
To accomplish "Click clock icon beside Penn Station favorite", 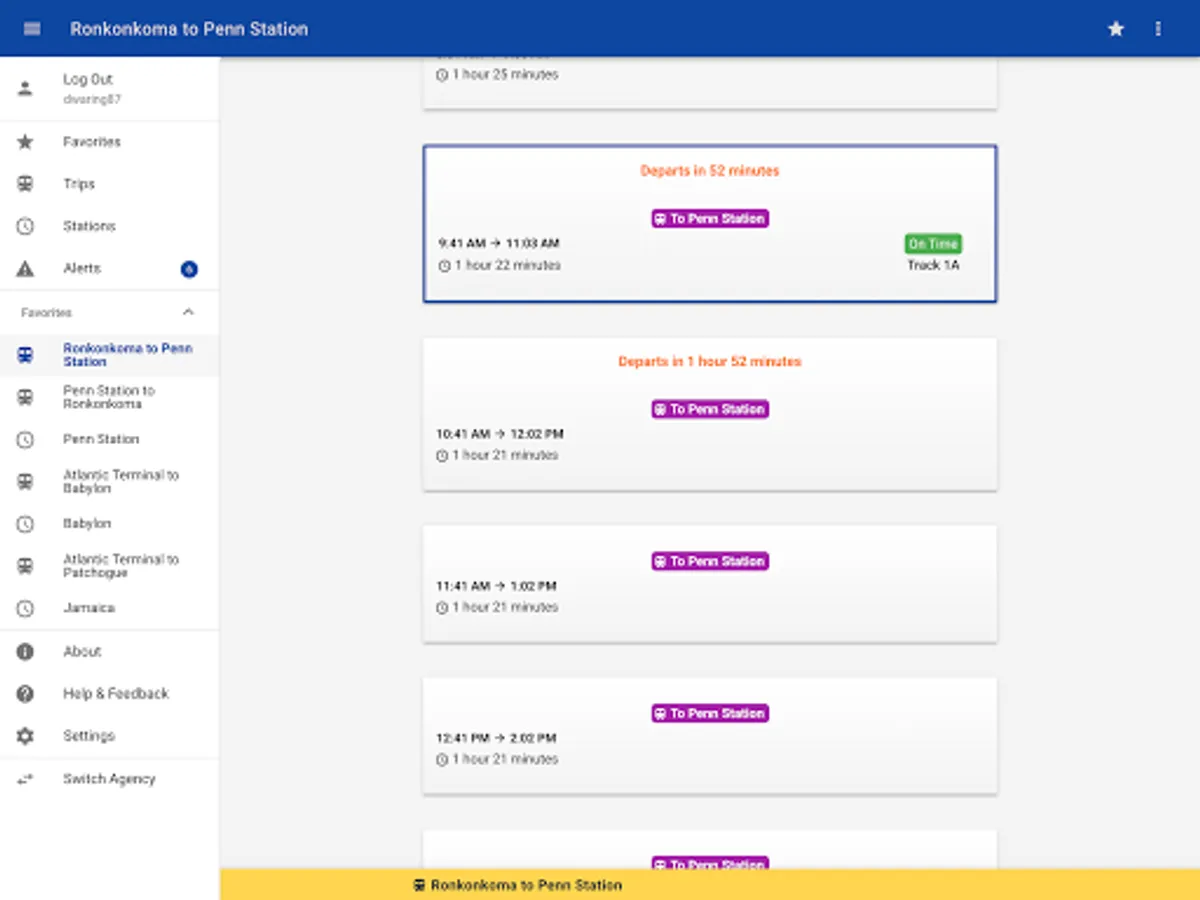I will point(25,439).
